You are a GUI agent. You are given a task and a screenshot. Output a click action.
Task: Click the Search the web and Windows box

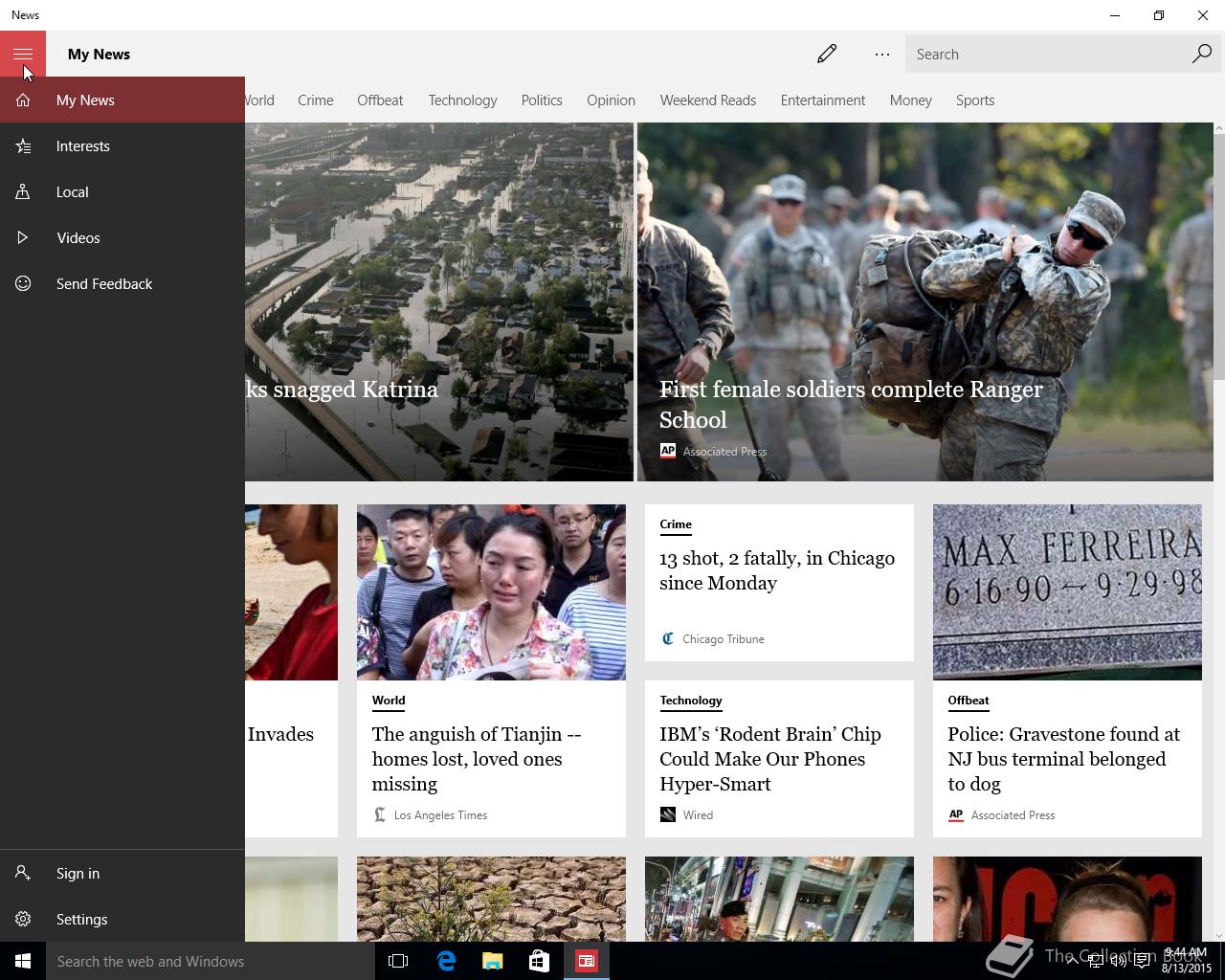211,961
